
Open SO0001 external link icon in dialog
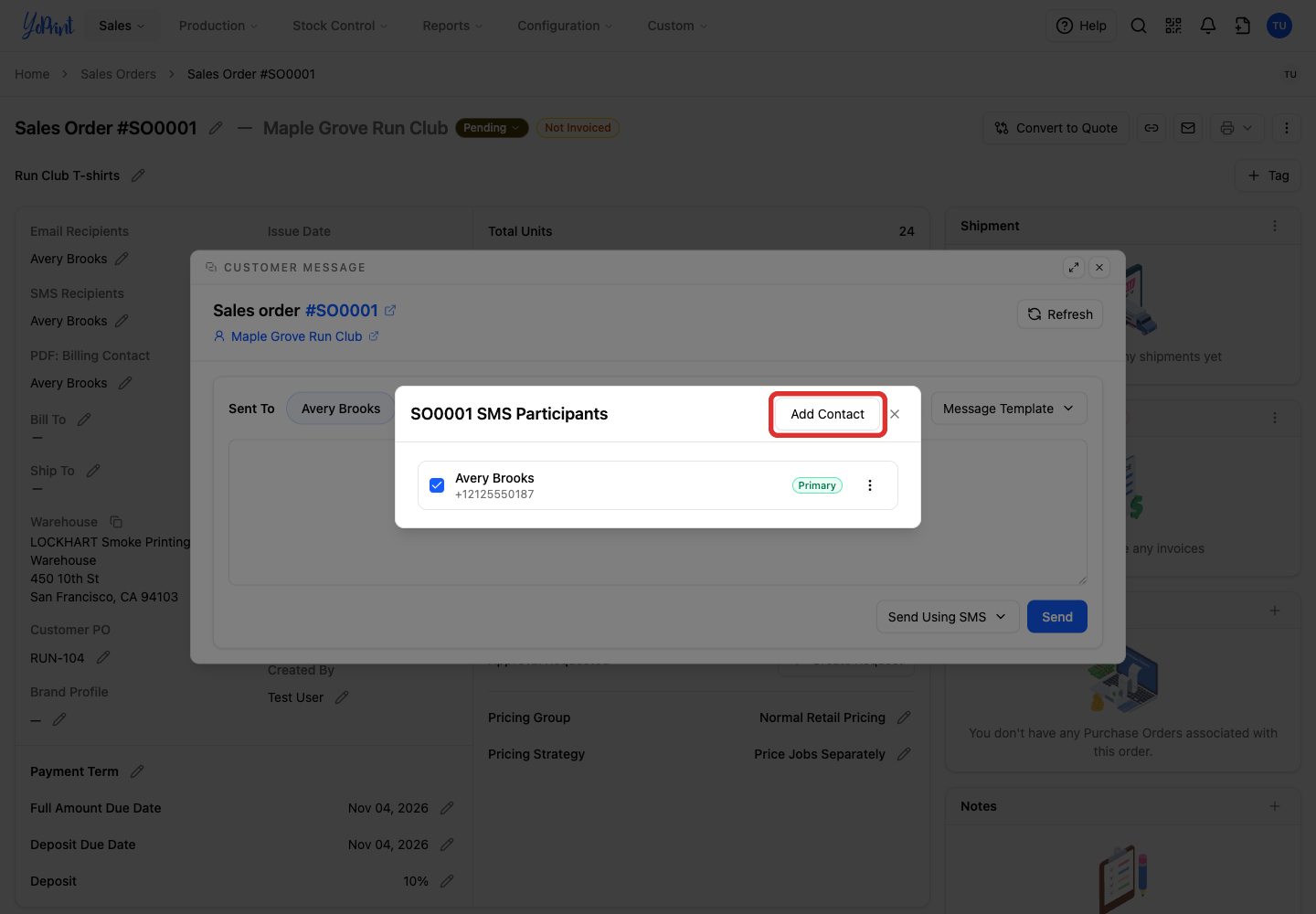click(x=390, y=311)
